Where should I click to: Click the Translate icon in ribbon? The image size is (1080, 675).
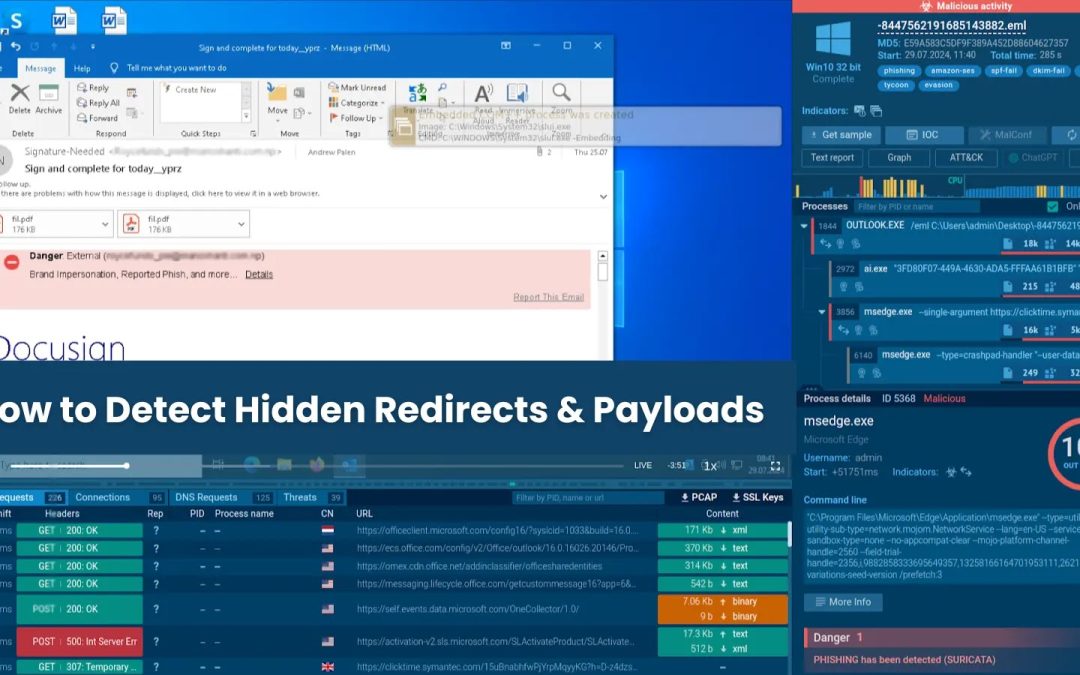pyautogui.click(x=417, y=93)
